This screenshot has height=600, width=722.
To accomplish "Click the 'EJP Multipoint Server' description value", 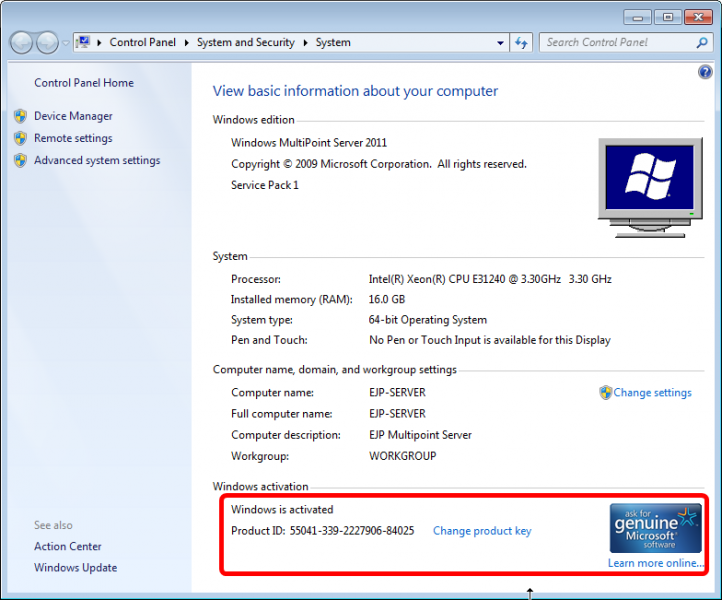I will [x=420, y=435].
